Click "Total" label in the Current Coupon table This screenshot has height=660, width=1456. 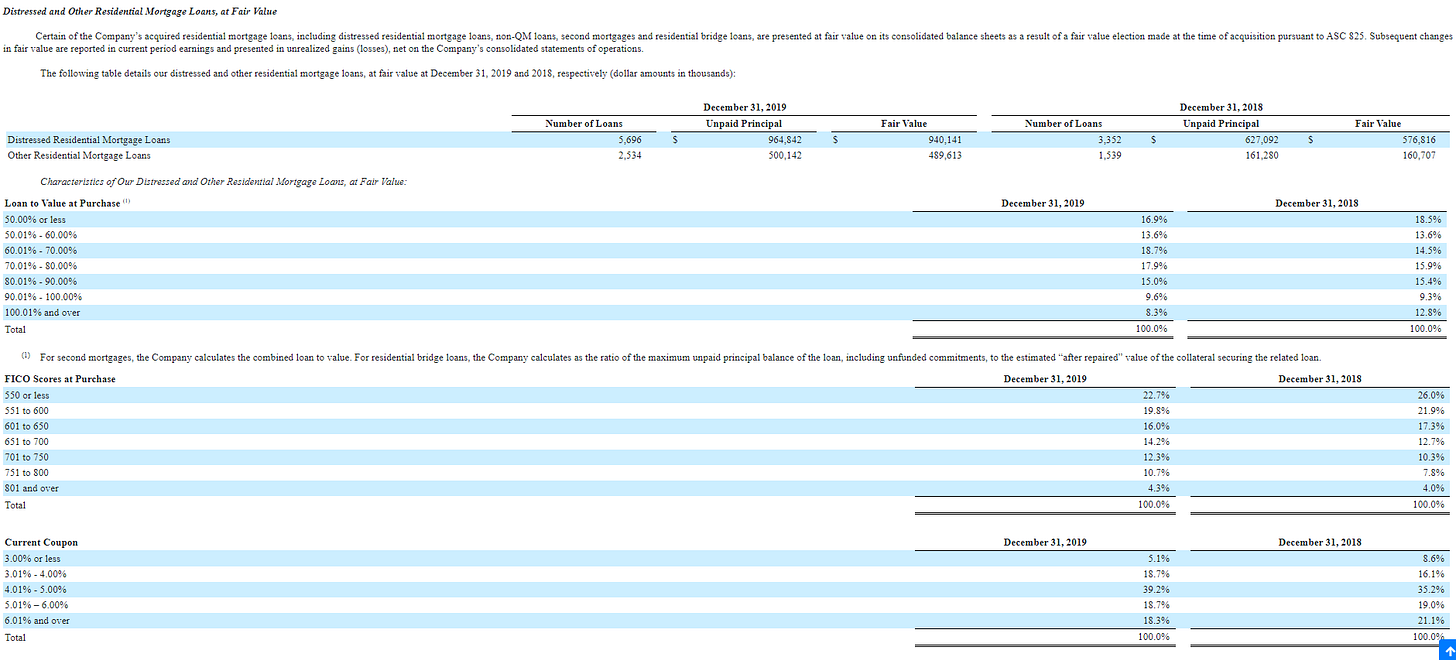[x=15, y=637]
